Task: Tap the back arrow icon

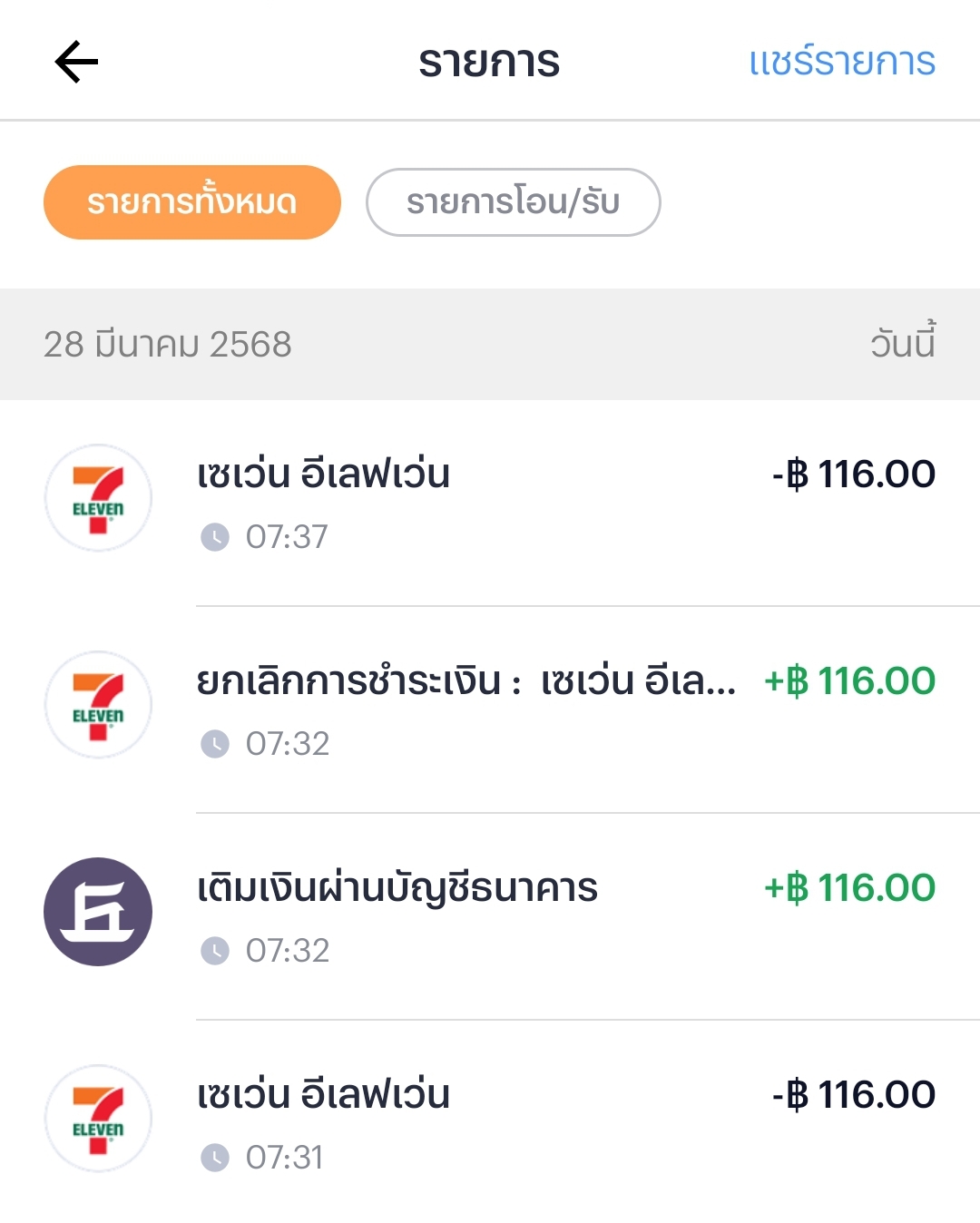Action: pos(76,62)
